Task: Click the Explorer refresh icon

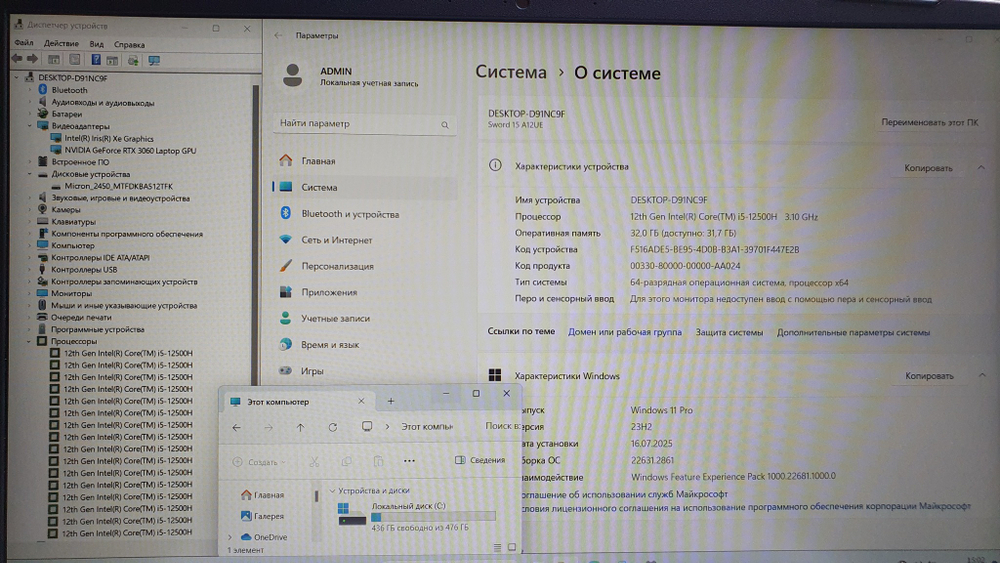Action: pos(333,427)
